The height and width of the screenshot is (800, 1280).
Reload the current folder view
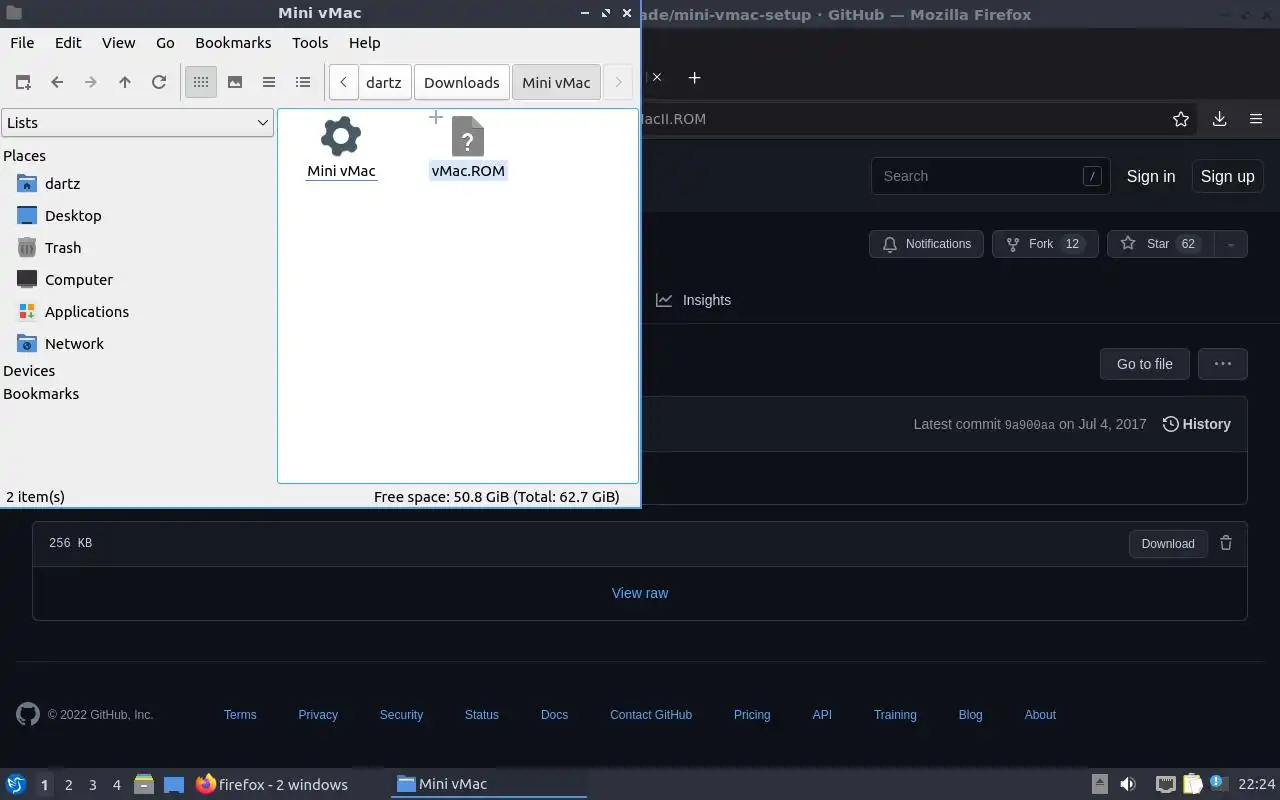click(159, 83)
